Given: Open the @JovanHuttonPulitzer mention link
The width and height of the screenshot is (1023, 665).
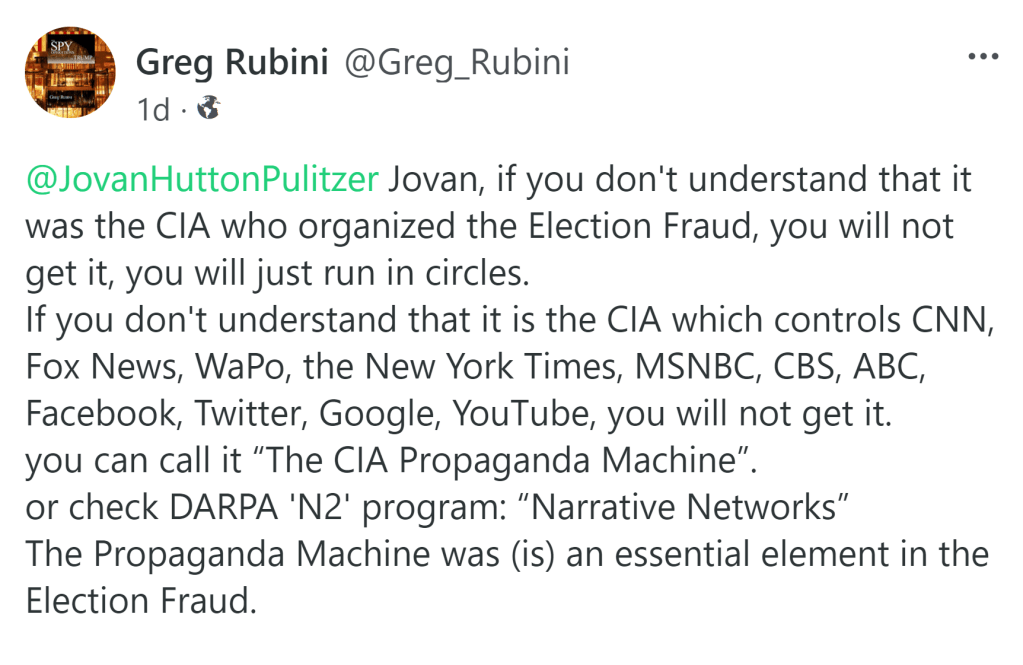Looking at the screenshot, I should click(x=202, y=180).
